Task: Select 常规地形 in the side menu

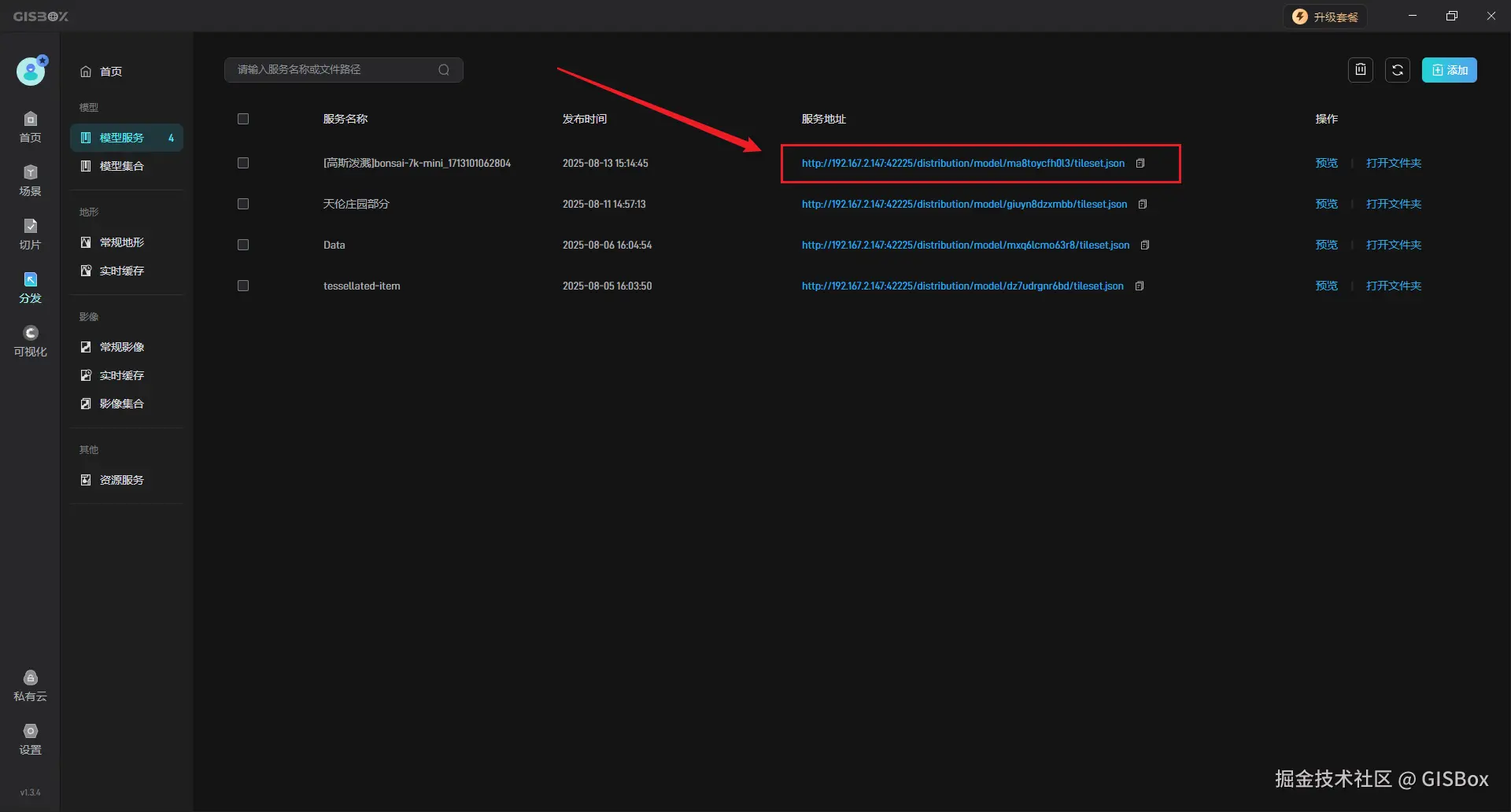Action: [126, 242]
